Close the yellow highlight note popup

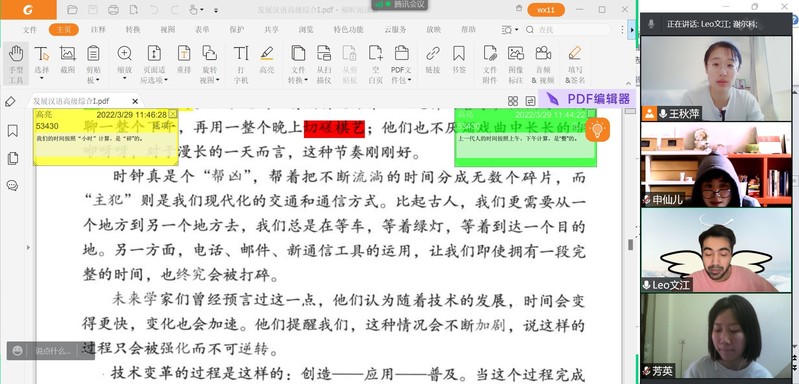pyautogui.click(x=173, y=115)
